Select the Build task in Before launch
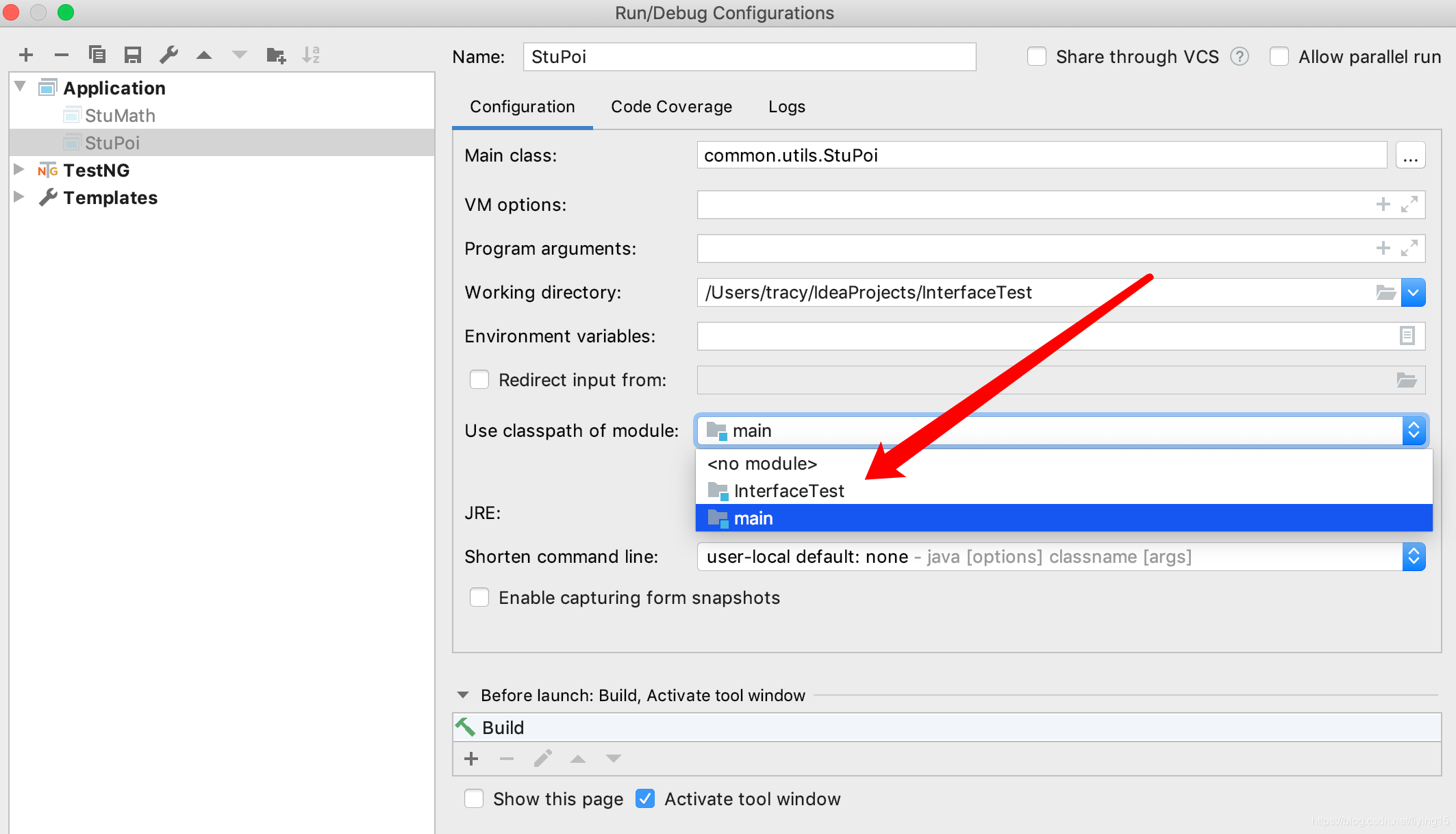Image resolution: width=1456 pixels, height=834 pixels. click(x=947, y=727)
